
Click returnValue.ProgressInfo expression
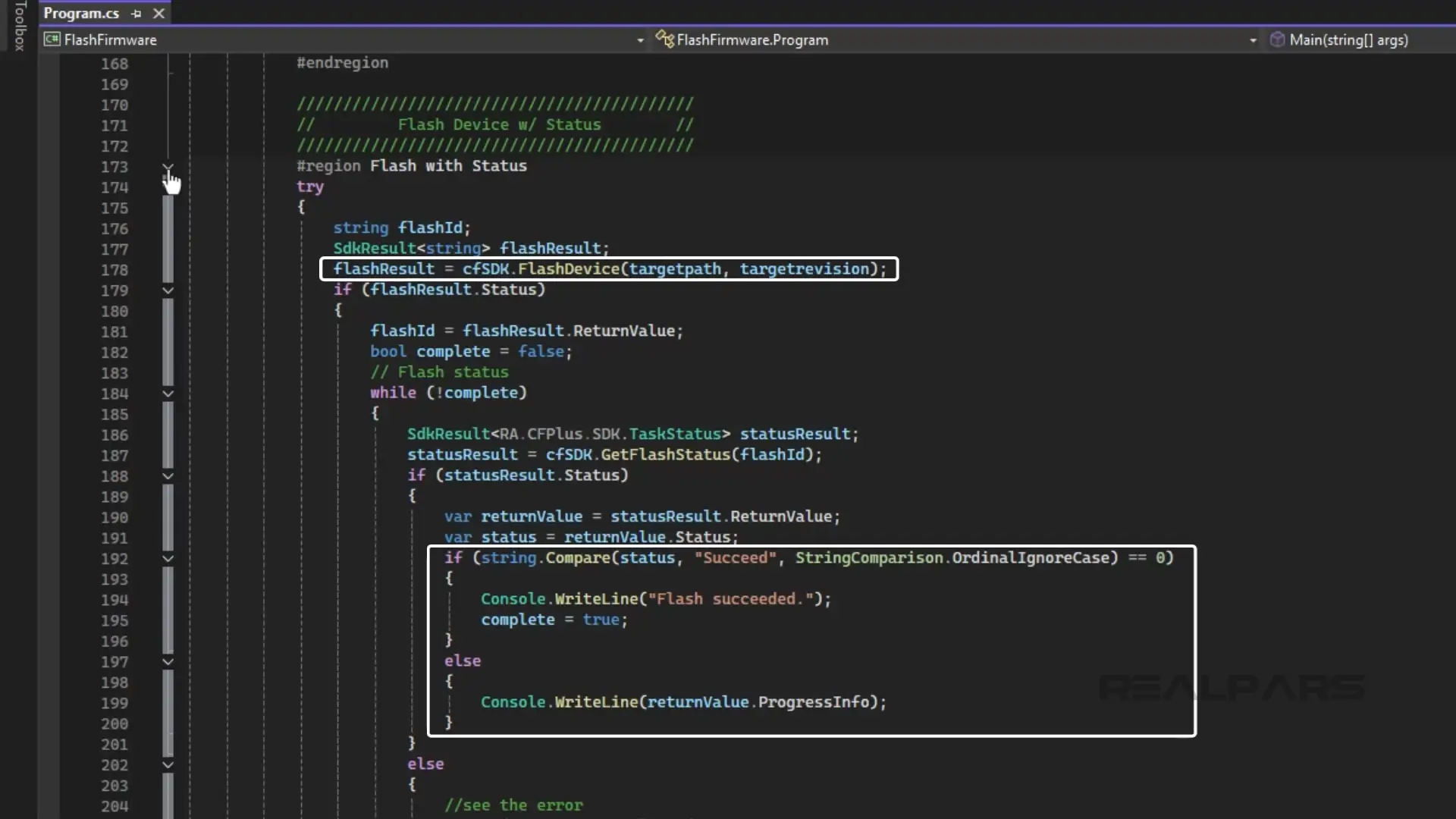[x=758, y=702]
